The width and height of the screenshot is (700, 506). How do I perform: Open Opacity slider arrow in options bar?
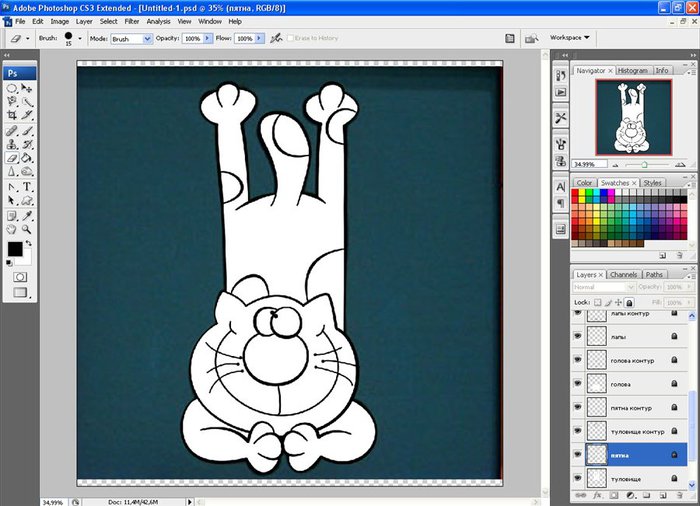(x=207, y=38)
